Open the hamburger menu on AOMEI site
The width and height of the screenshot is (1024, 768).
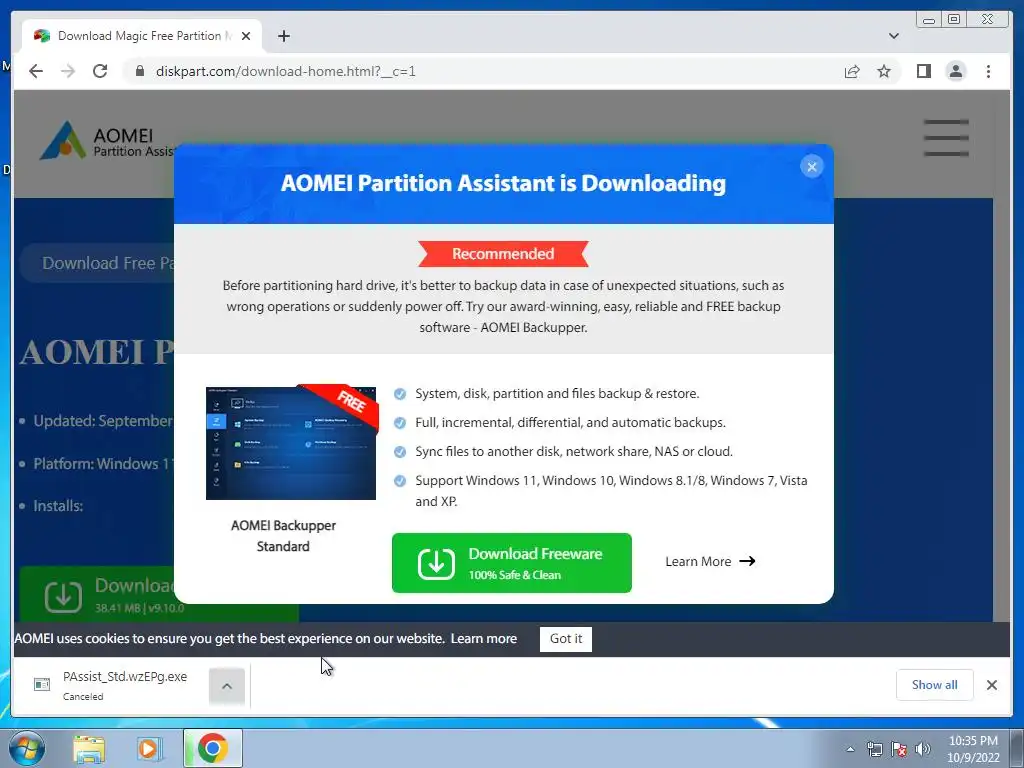(x=946, y=138)
